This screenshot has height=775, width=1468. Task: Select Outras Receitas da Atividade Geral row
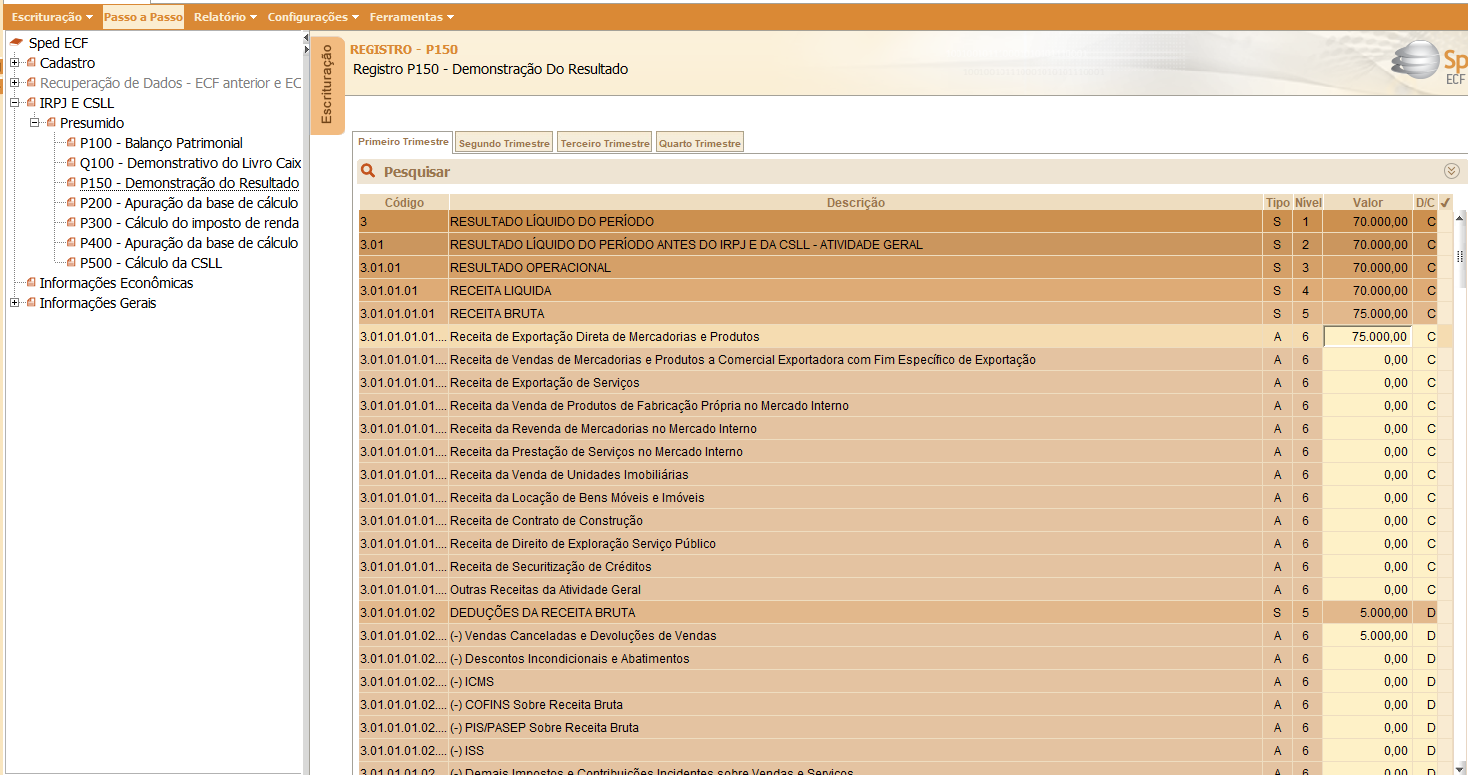[x=905, y=590]
